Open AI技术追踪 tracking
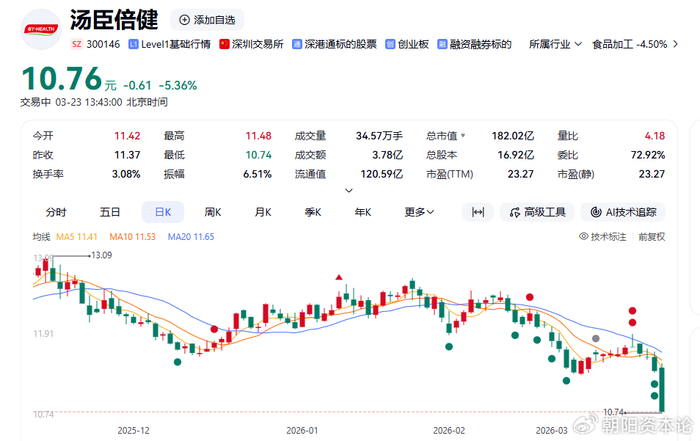 [623, 212]
